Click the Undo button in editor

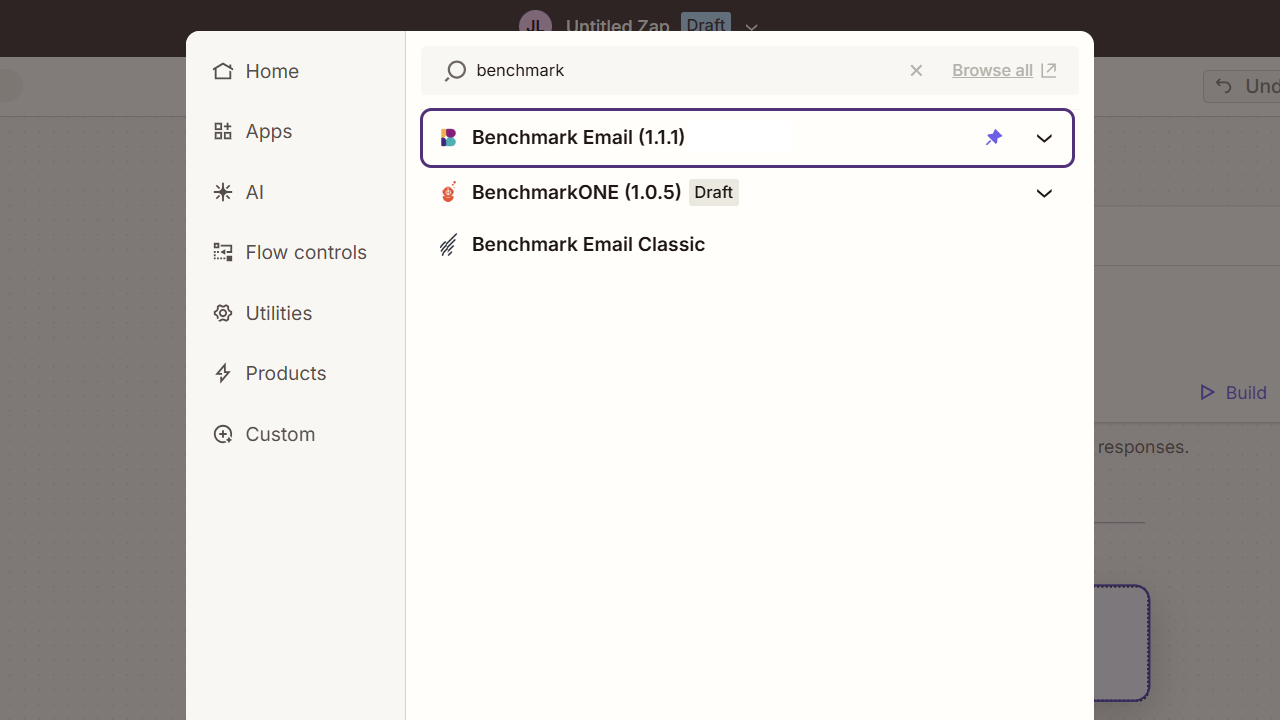[x=1242, y=86]
